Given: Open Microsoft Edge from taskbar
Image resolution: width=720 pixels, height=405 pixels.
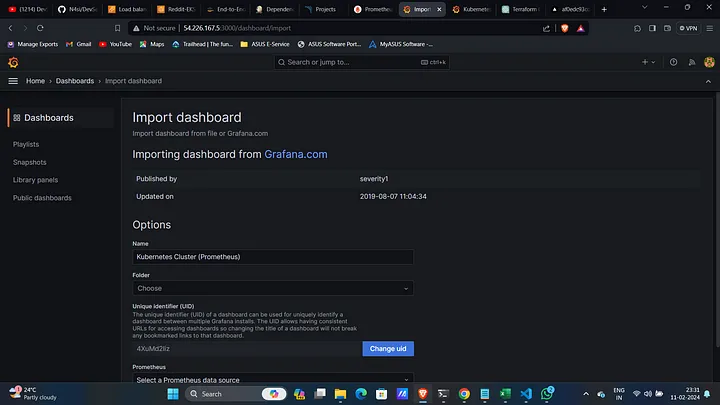Looking at the screenshot, I should [361, 394].
